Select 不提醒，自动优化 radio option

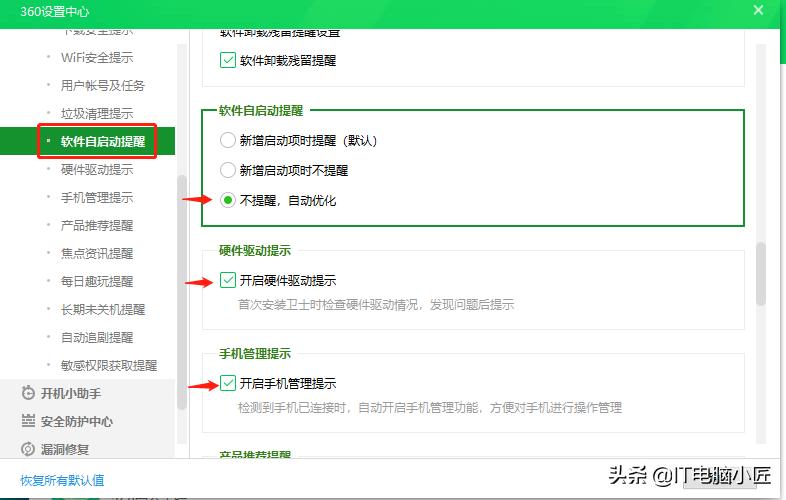point(228,200)
